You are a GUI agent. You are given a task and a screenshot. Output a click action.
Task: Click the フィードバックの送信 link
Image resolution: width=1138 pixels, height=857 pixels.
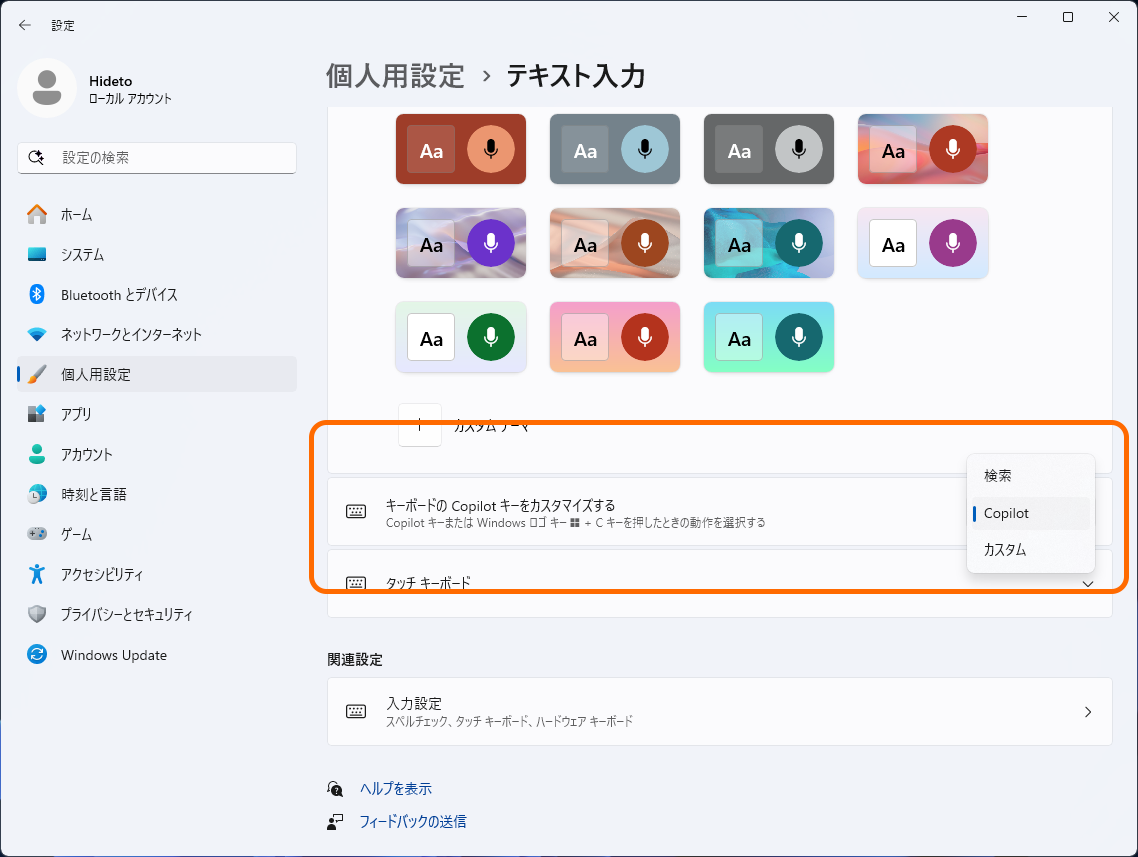coord(412,822)
